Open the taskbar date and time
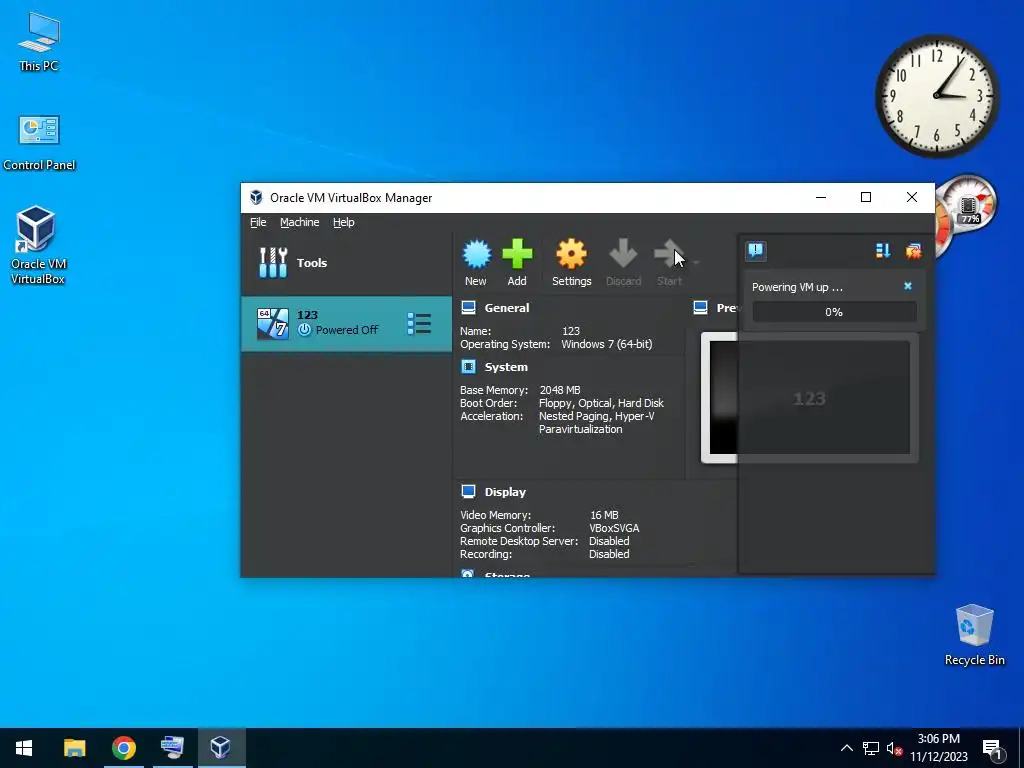 (x=938, y=748)
